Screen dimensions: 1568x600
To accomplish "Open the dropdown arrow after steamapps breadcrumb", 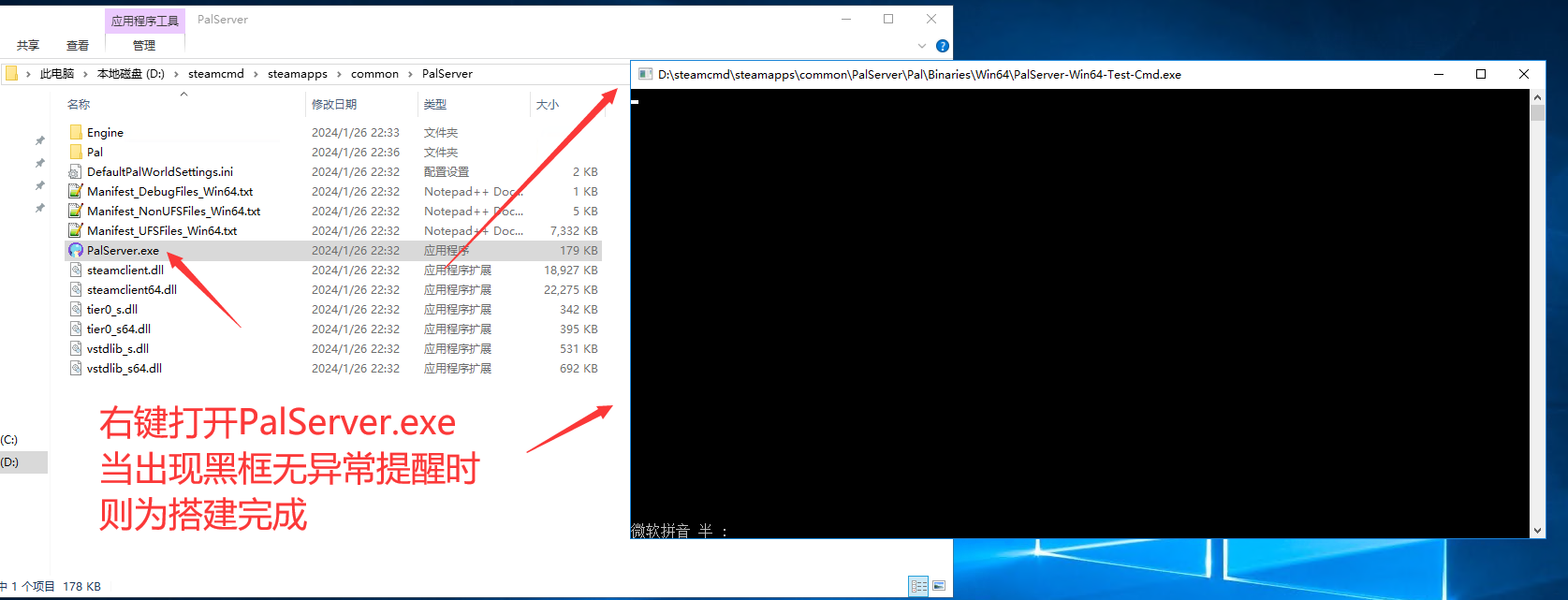I will click(x=339, y=74).
